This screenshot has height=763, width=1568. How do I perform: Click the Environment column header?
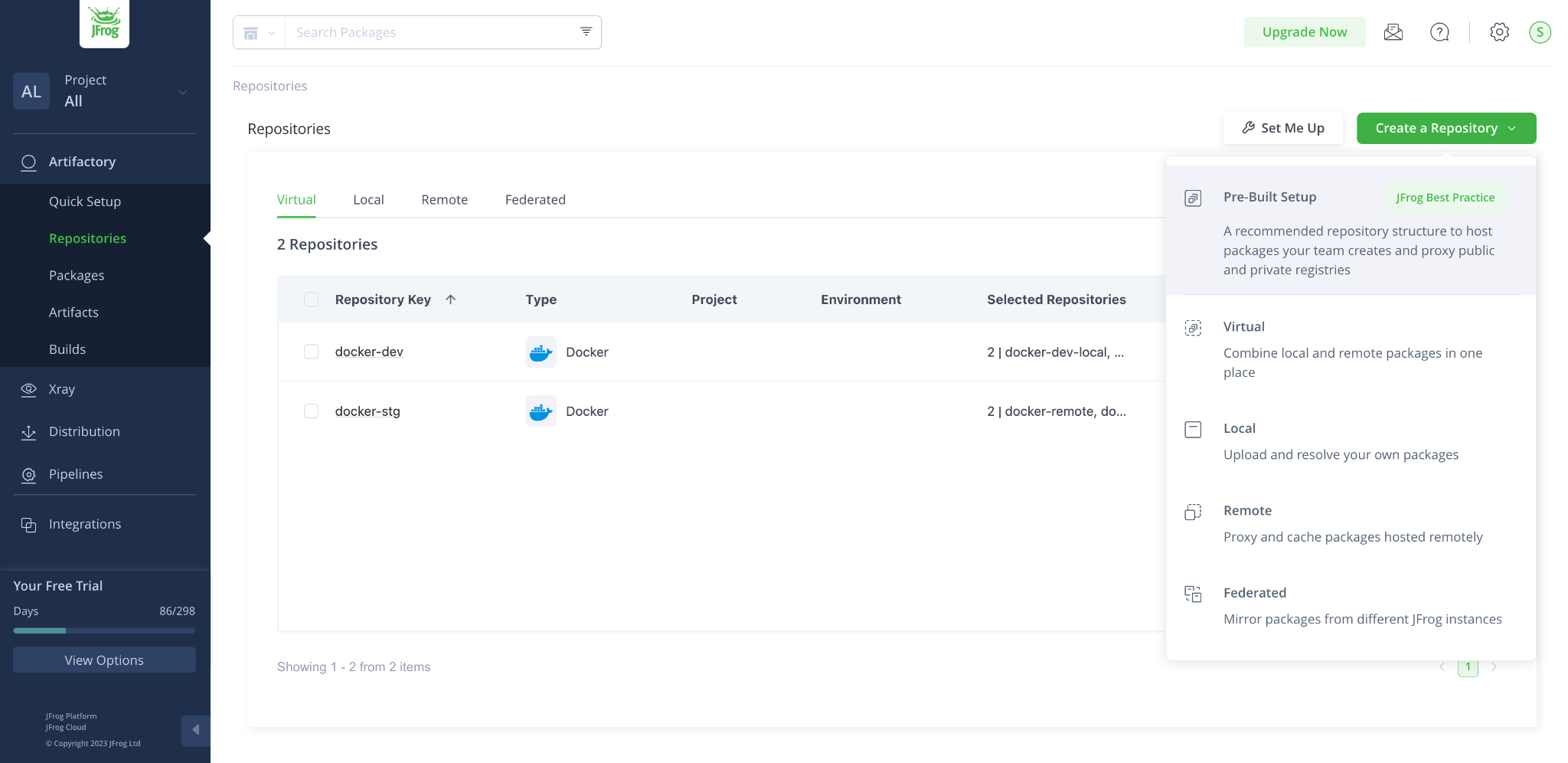pyautogui.click(x=861, y=300)
